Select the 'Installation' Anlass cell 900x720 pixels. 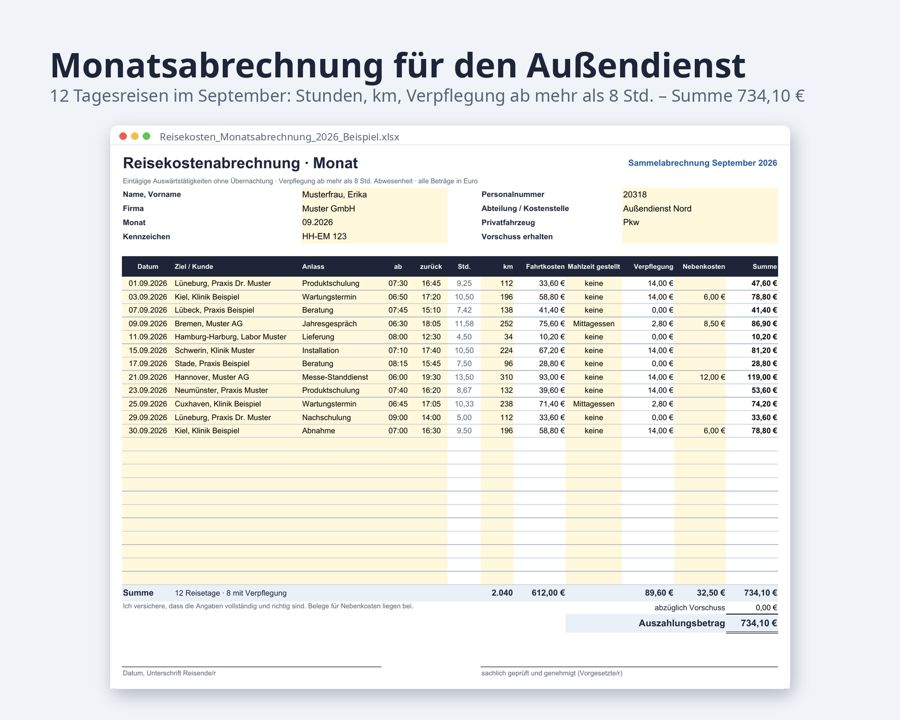(320, 350)
